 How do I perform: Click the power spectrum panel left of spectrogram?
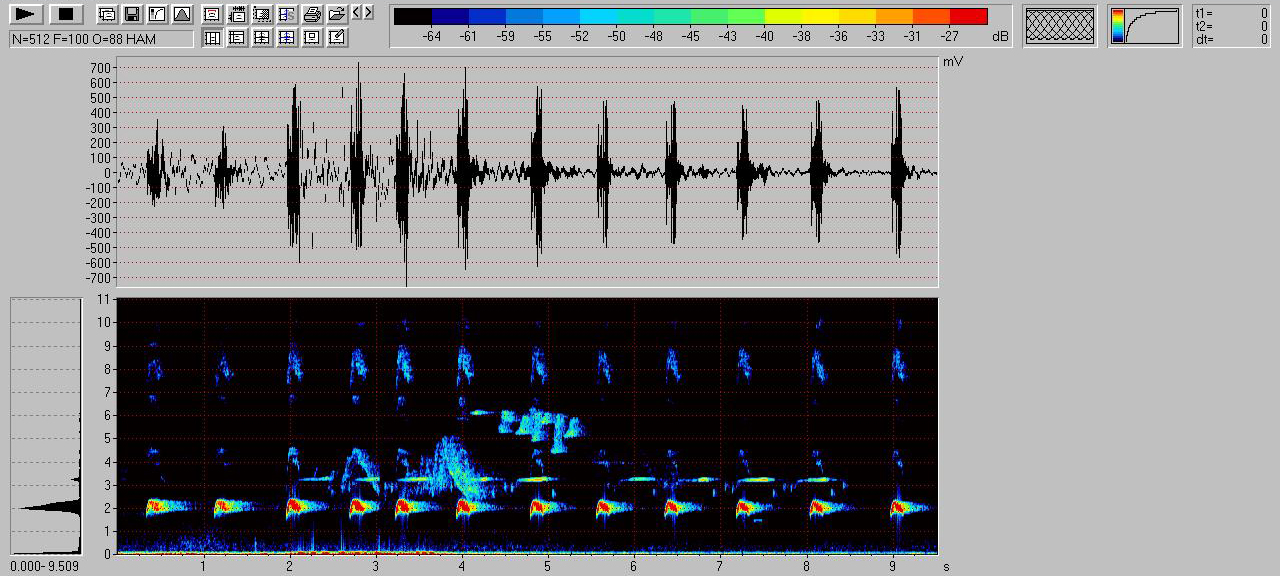click(45, 425)
